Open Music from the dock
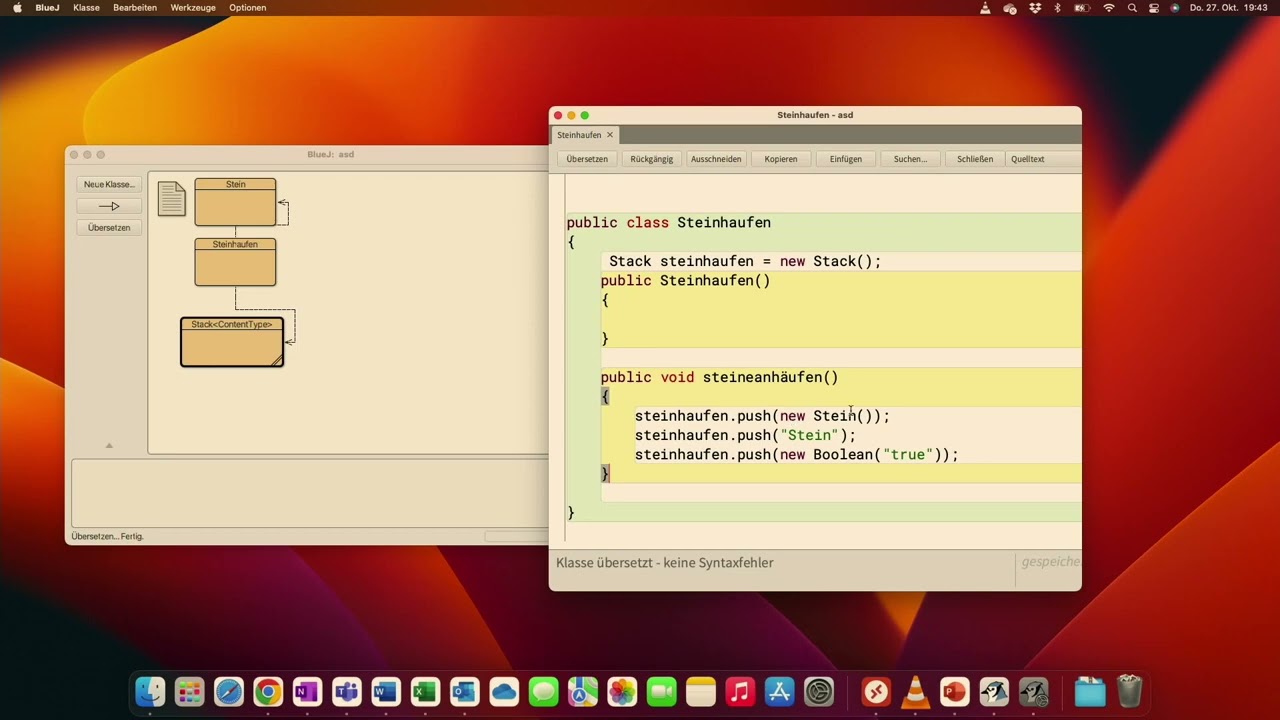This screenshot has height=720, width=1280. (x=740, y=691)
